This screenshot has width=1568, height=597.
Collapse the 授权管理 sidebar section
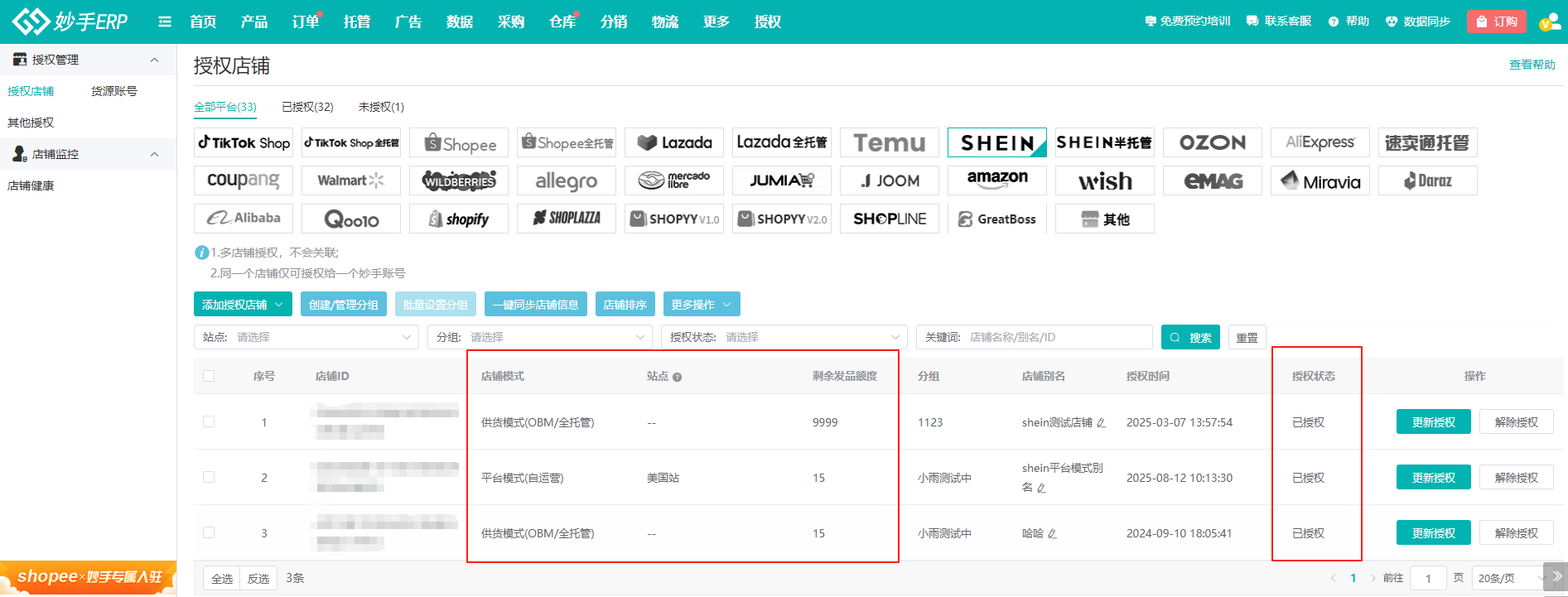pyautogui.click(x=154, y=60)
